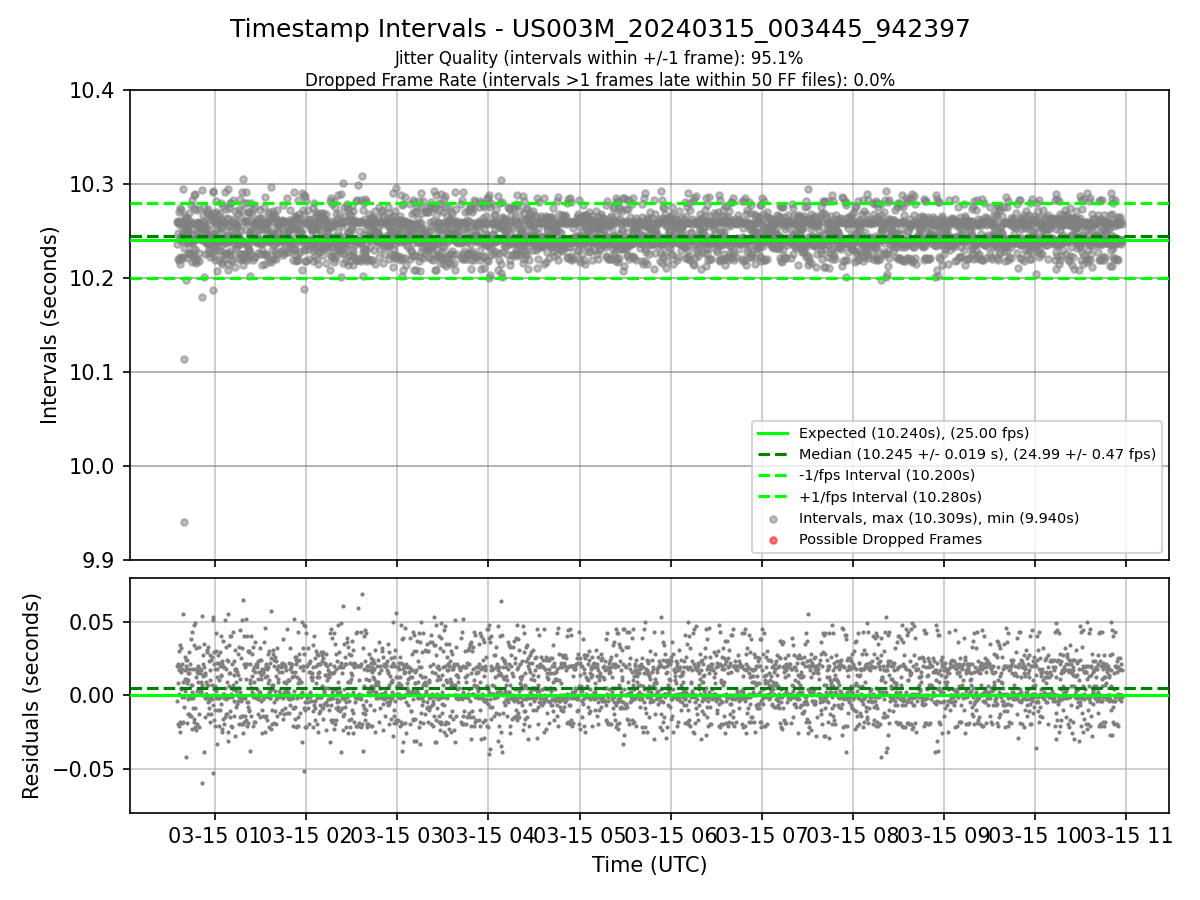Click the "03-15 06" x-axis tick label
The image size is (1200, 900).
coord(670,834)
